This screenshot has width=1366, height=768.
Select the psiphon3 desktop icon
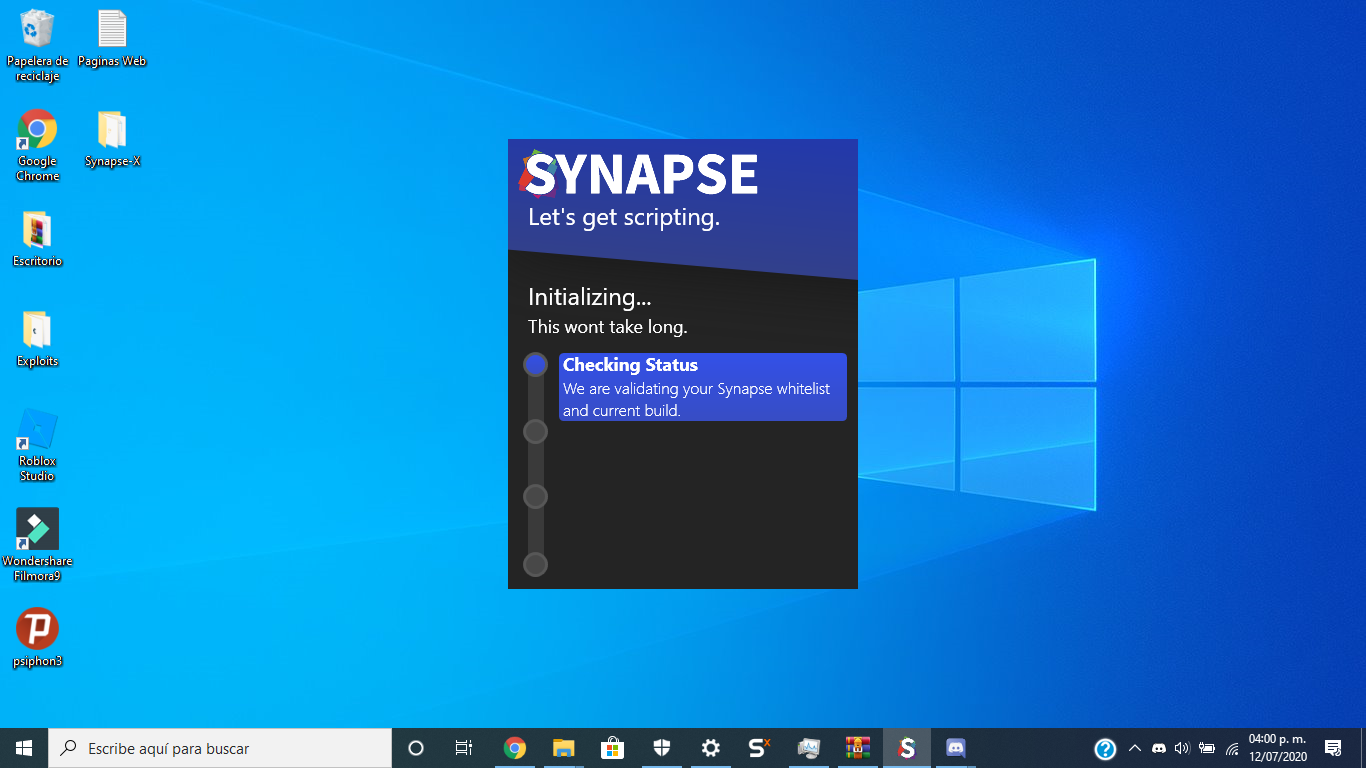[x=37, y=638]
